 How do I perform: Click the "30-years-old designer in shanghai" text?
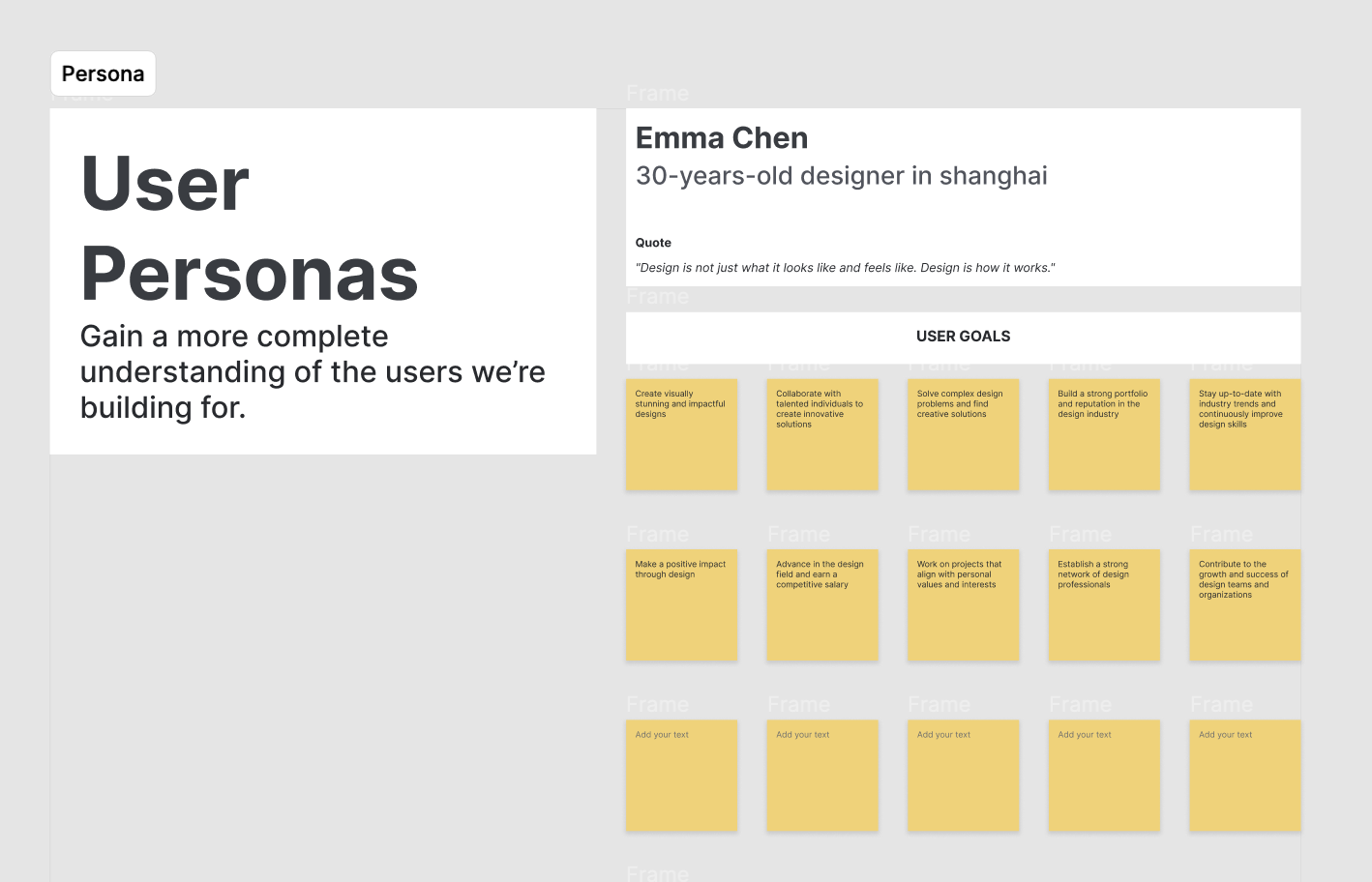point(841,176)
